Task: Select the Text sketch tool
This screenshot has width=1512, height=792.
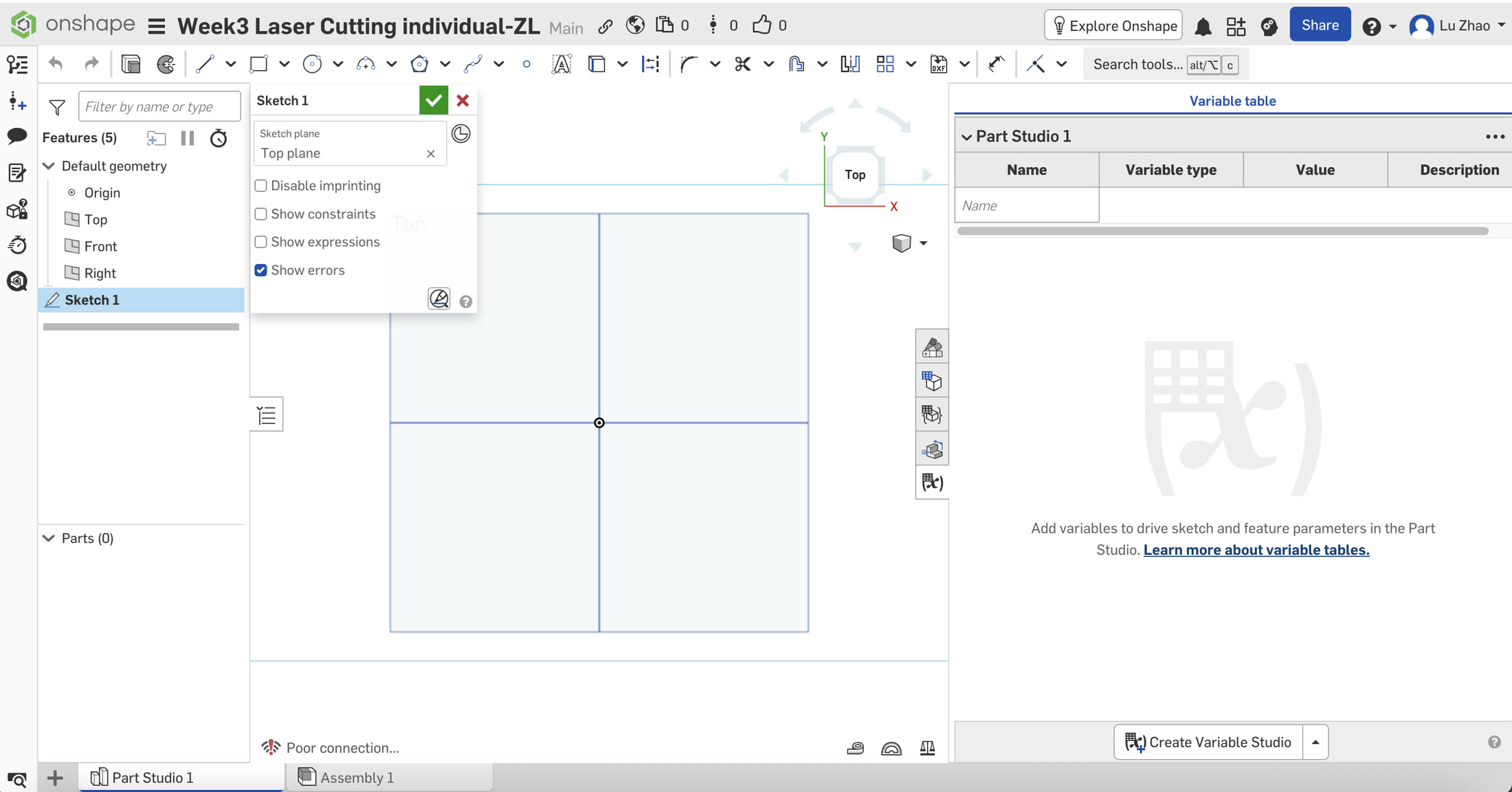Action: click(562, 65)
